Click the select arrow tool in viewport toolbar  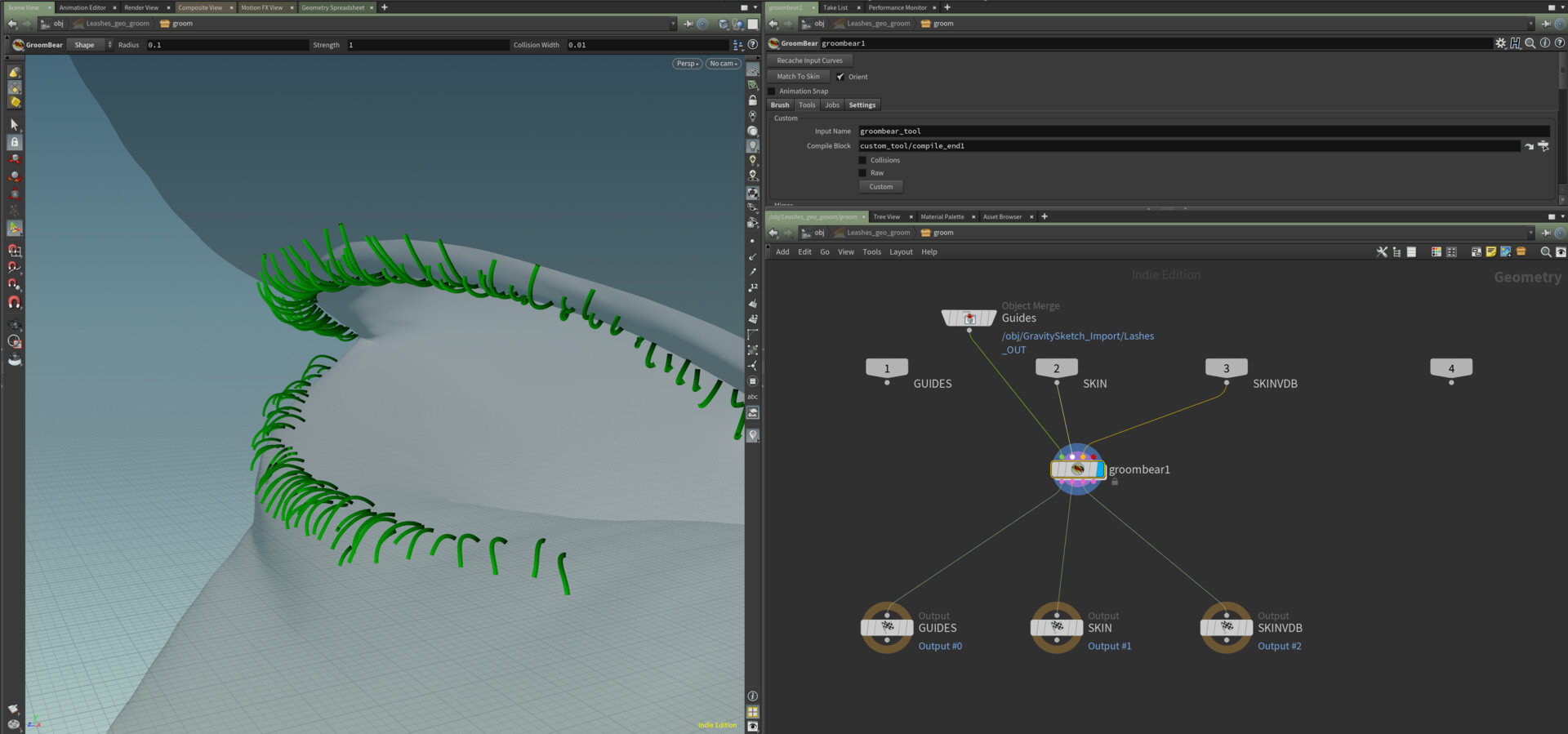tap(14, 124)
